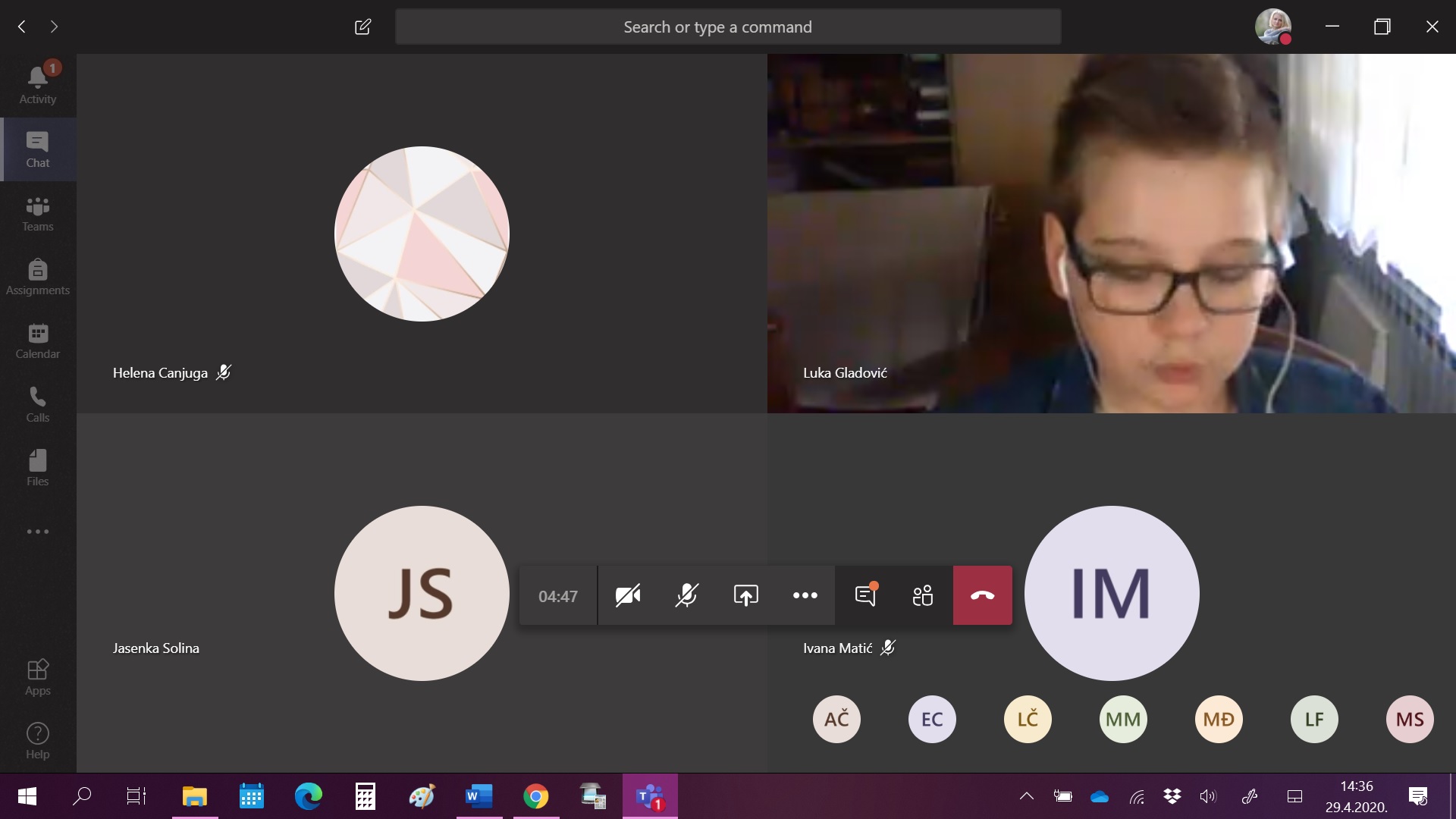The width and height of the screenshot is (1456, 819).
Task: Open Help in the sidebar
Action: [x=38, y=741]
